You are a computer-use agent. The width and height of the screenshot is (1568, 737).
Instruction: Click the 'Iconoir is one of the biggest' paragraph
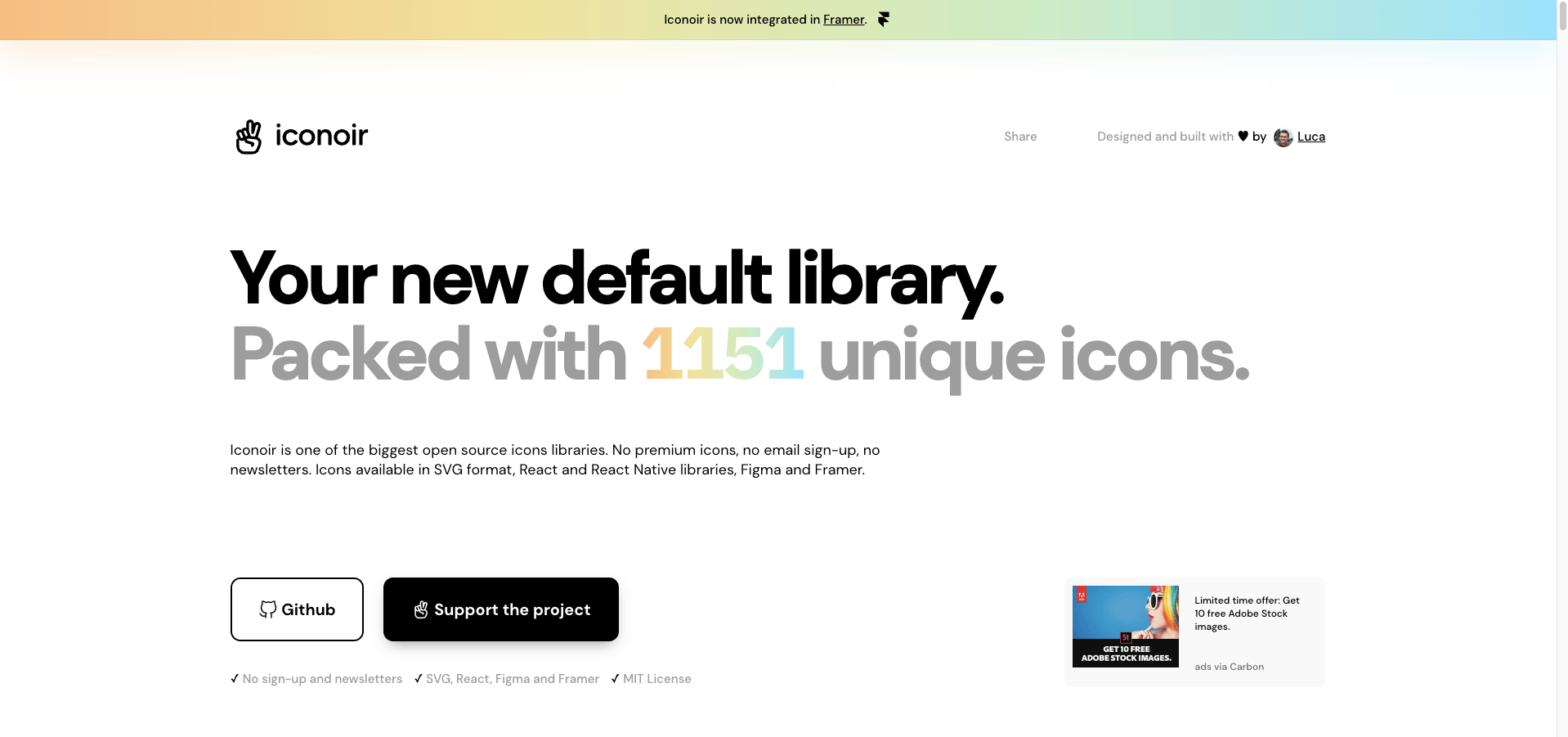[x=555, y=460]
